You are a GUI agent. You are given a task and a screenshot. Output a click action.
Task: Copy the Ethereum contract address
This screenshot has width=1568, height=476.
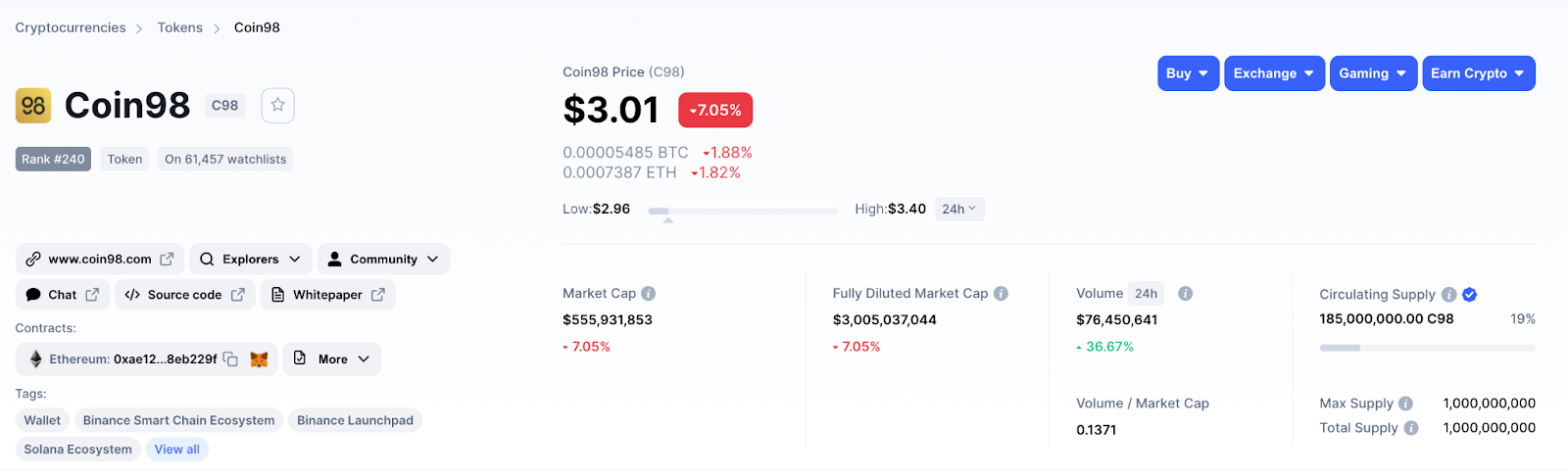point(230,359)
